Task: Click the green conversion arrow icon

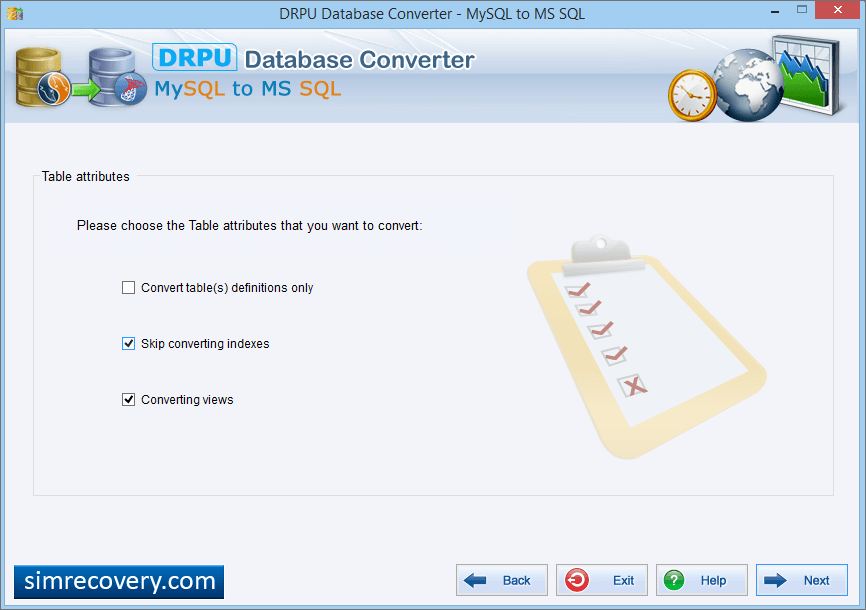Action: tap(86, 90)
